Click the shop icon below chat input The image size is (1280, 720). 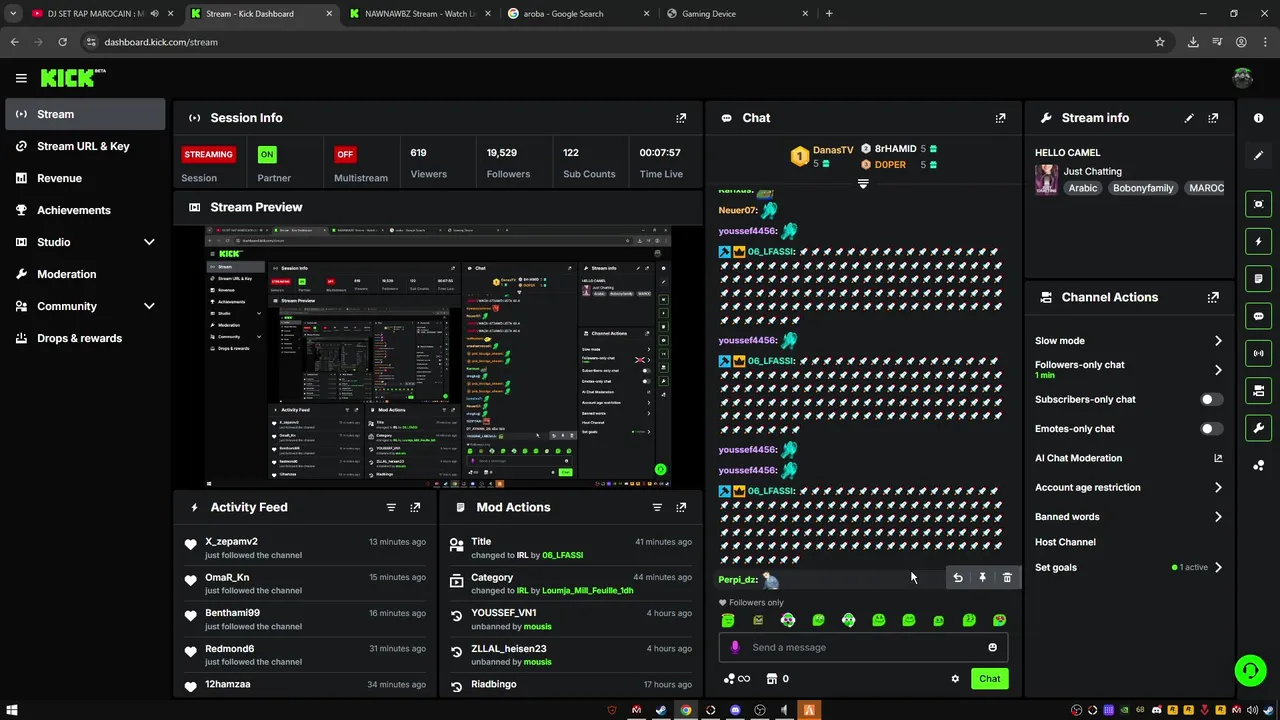click(772, 679)
